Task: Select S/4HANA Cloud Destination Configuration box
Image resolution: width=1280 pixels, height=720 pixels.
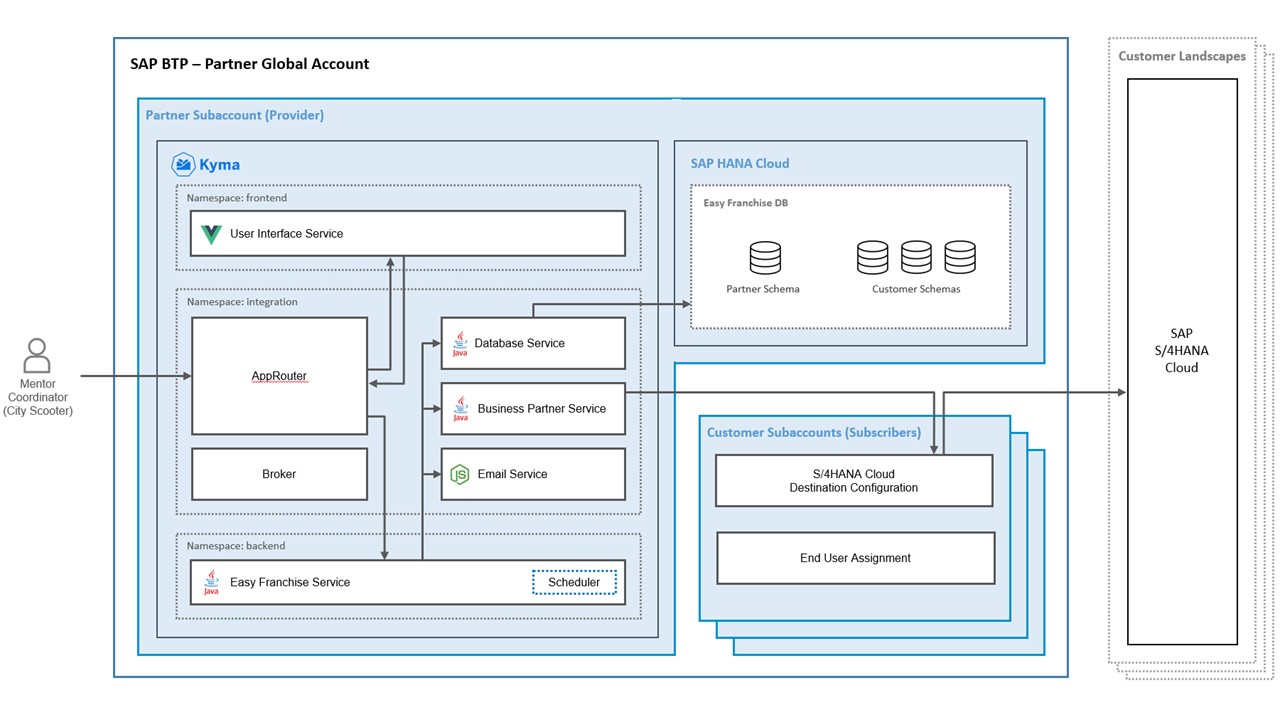Action: pyautogui.click(x=854, y=481)
